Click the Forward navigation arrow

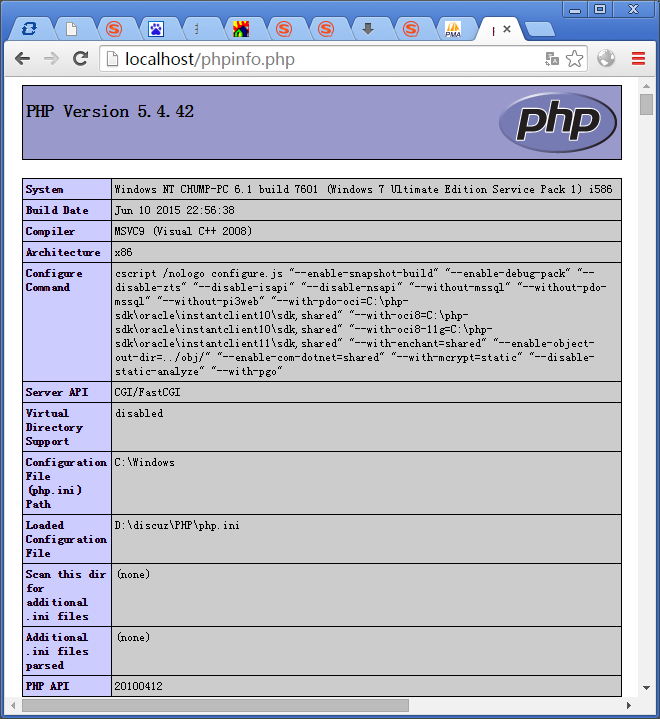tap(51, 59)
